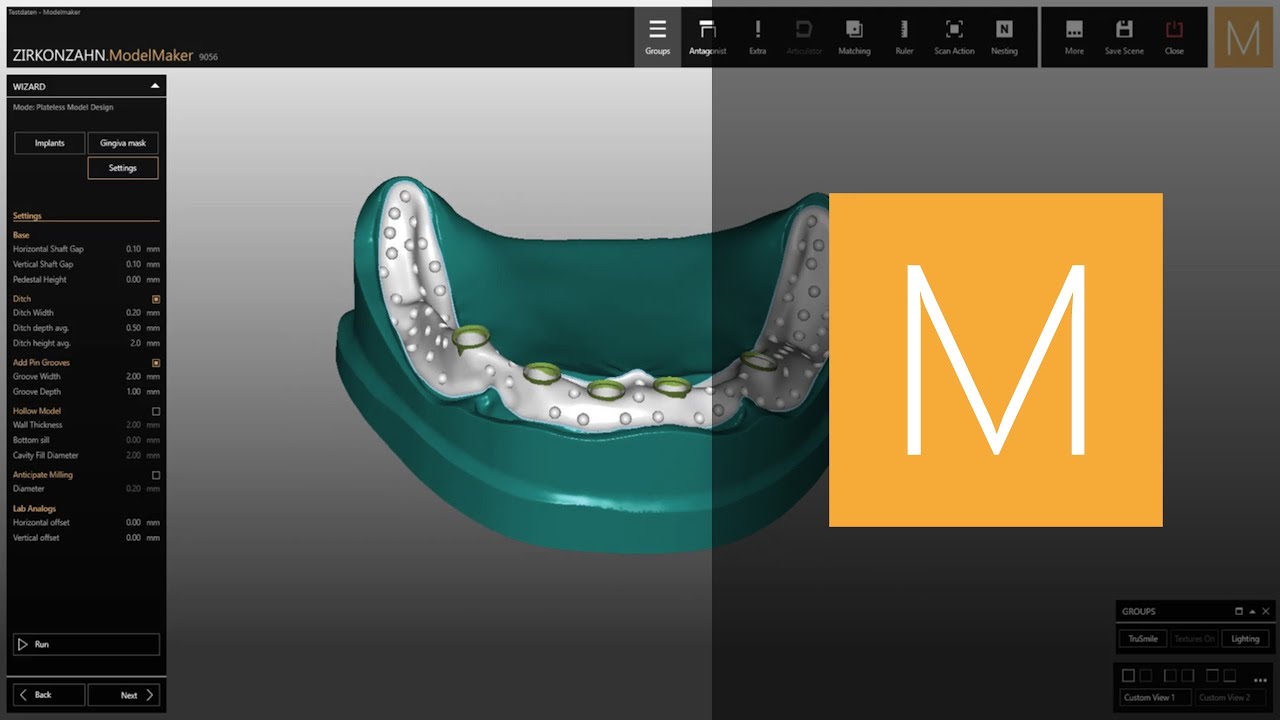
Task: Edit the Groove Width value
Action: point(133,377)
